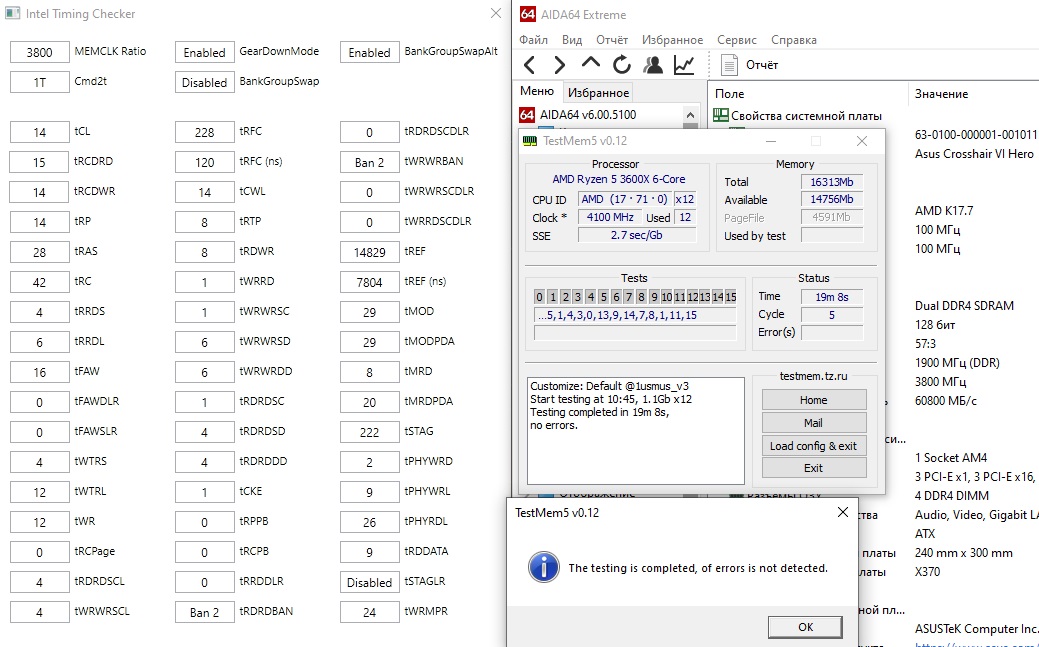Click the tPHYRDL value field 26
The width and height of the screenshot is (1039, 647).
(370, 522)
